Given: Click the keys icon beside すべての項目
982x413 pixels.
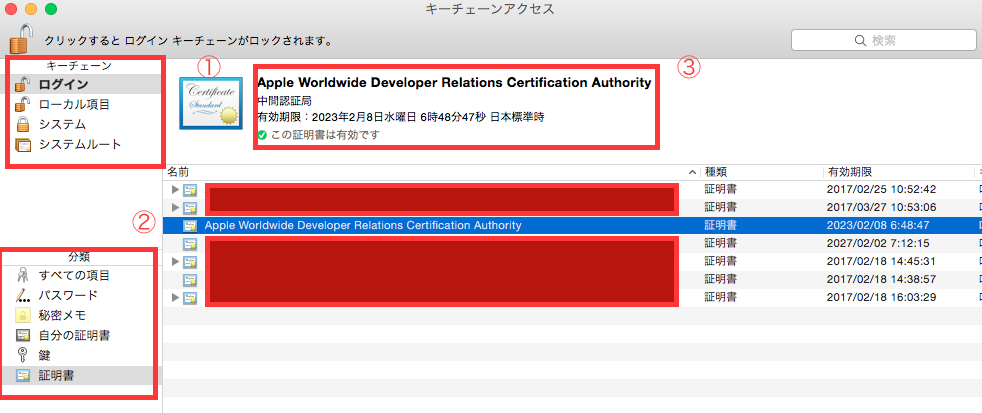Looking at the screenshot, I should pos(23,275).
